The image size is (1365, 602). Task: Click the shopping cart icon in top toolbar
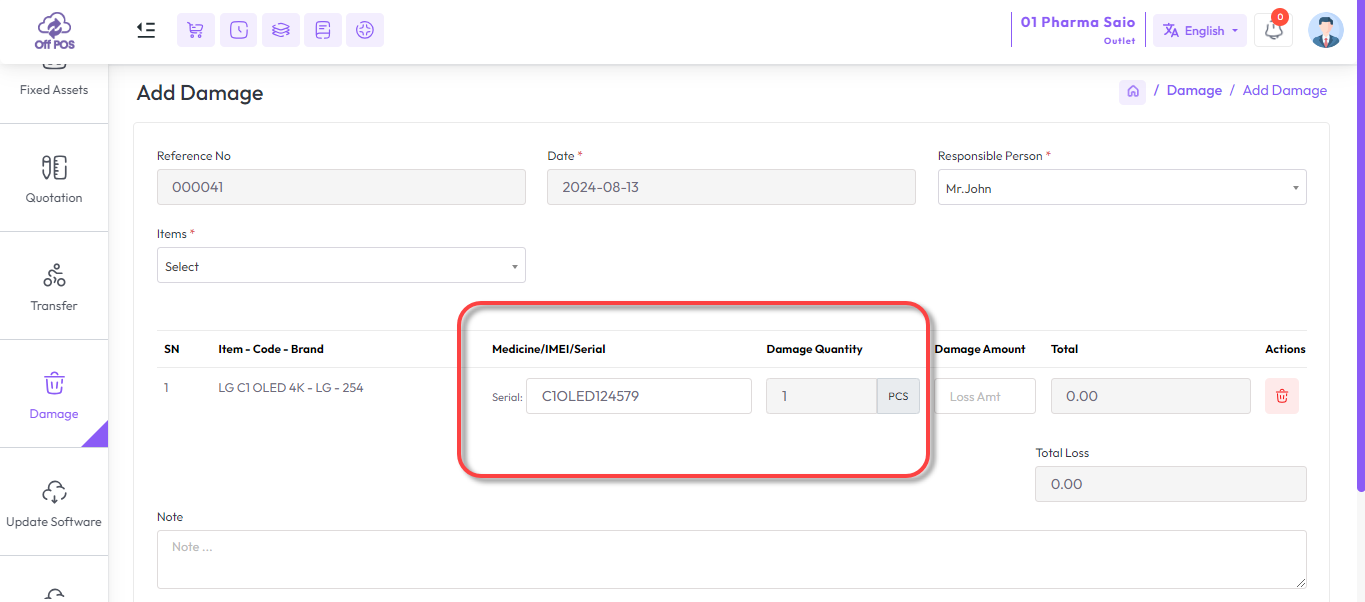pyautogui.click(x=196, y=30)
